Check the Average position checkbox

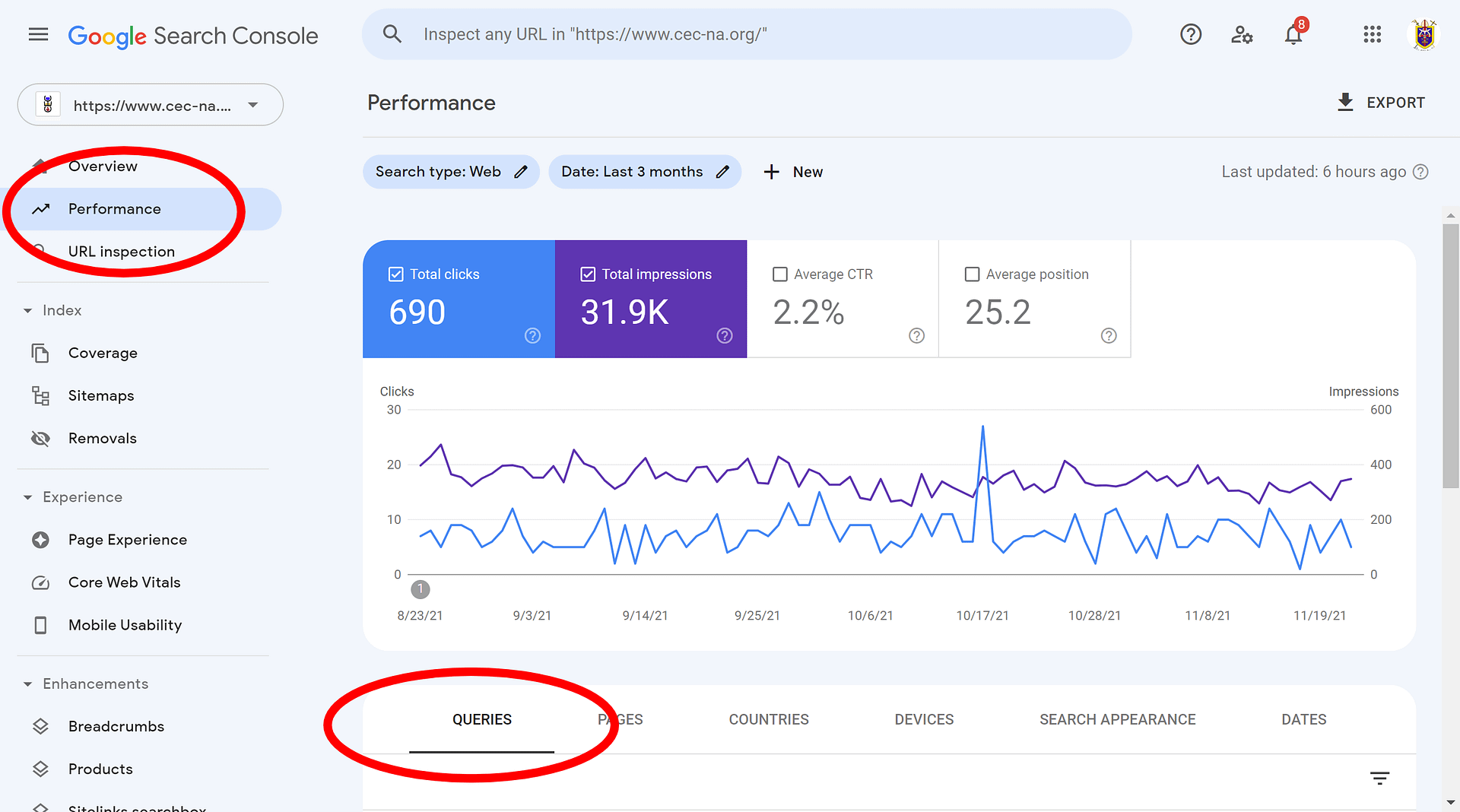tap(972, 274)
